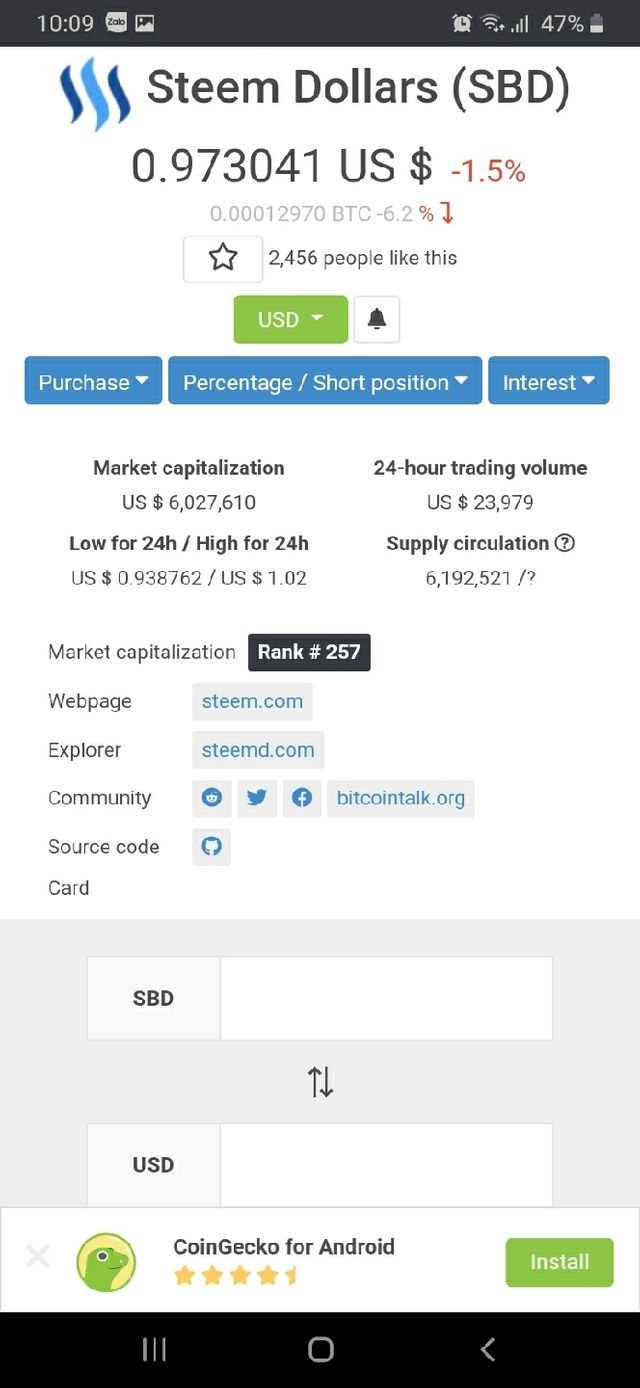This screenshot has width=640, height=1388.
Task: Tap the Steem logo icon
Action: coord(94,94)
